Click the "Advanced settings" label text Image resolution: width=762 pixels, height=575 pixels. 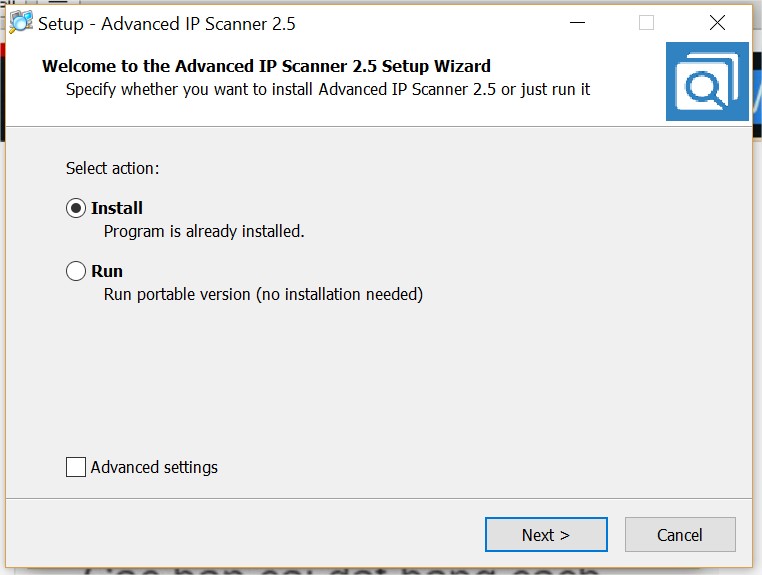pos(154,467)
